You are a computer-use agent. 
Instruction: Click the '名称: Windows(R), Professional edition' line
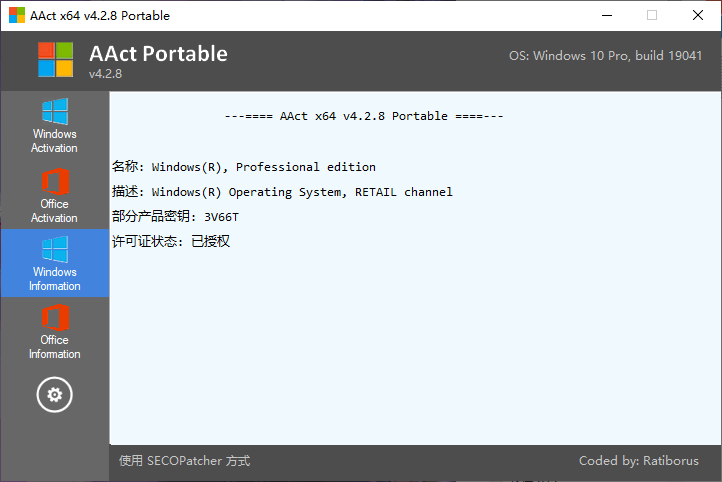tap(244, 167)
